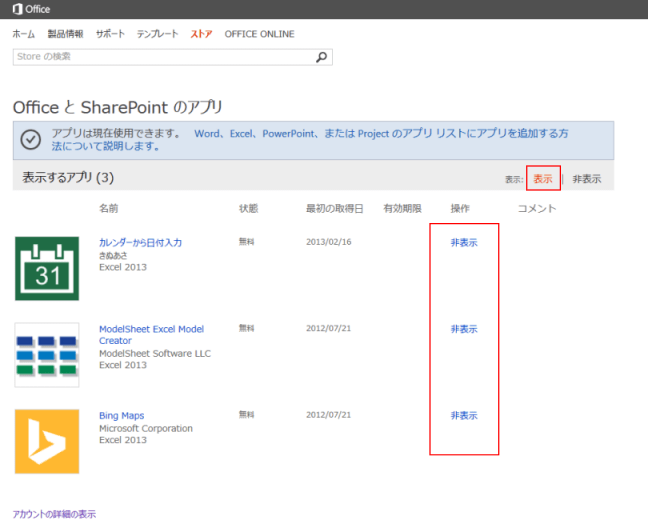The image size is (648, 520).
Task: Hide the Bing Maps app
Action: click(463, 415)
